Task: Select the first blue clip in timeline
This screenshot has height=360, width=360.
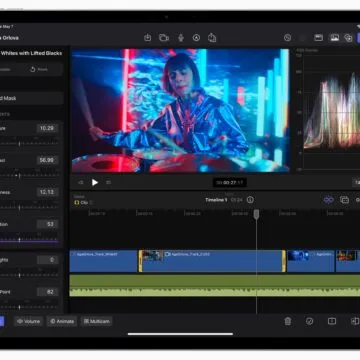Action: pyautogui.click(x=103, y=261)
